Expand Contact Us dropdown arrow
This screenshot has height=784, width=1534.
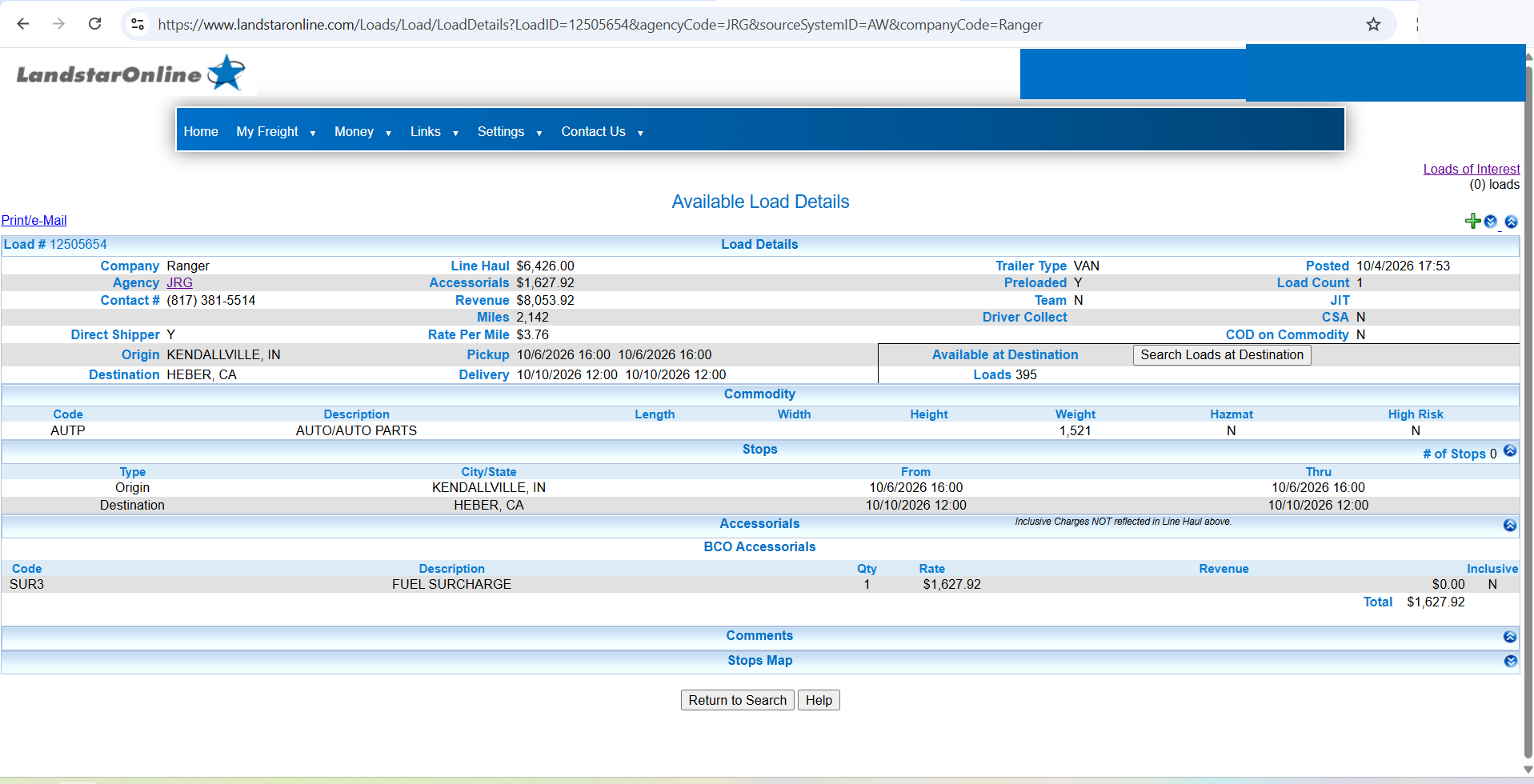point(640,133)
